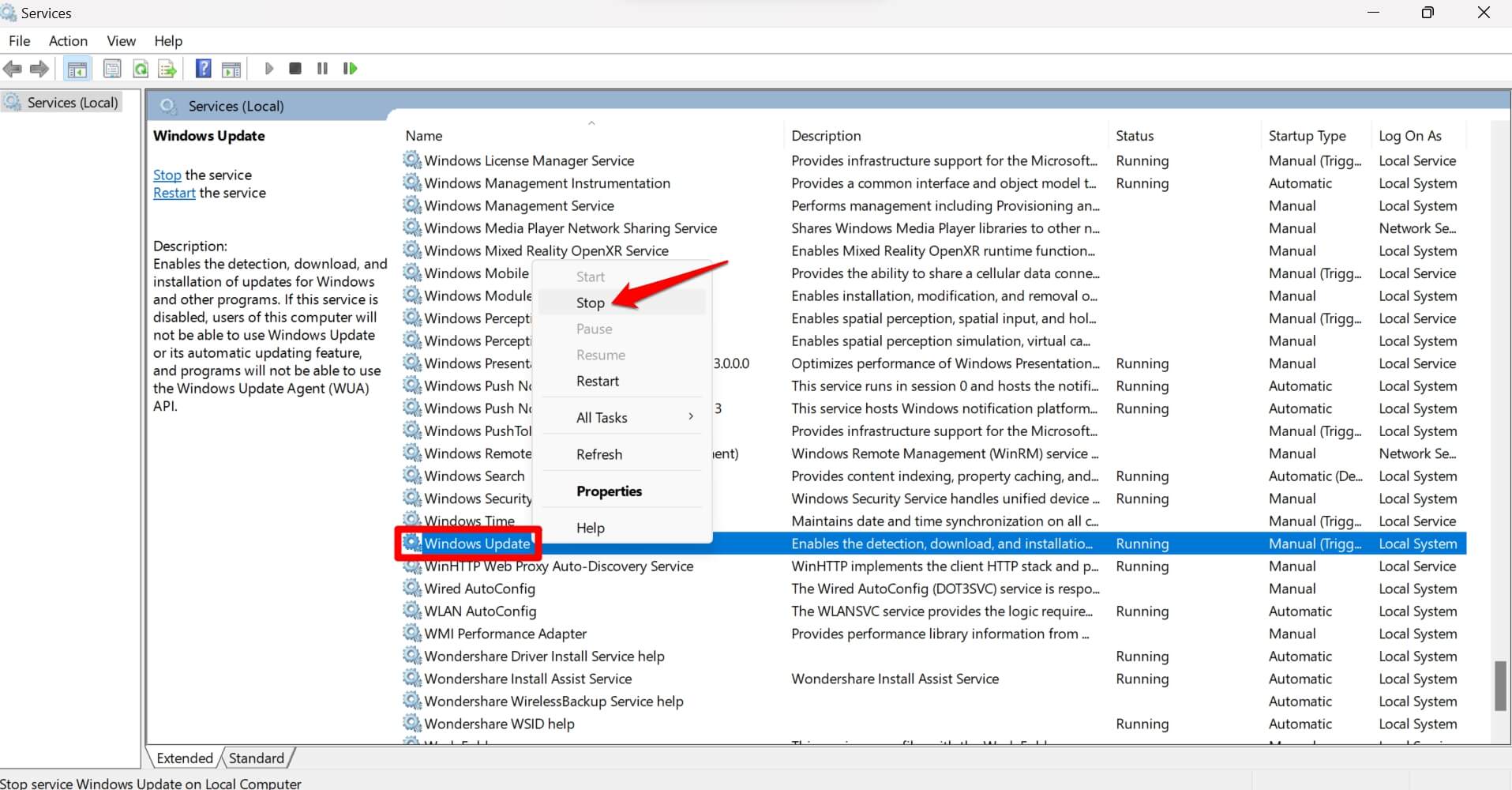Select the Windows Mixed Reality OpenXR Service row
Viewport: 1512px width, 790px height.
(933, 250)
